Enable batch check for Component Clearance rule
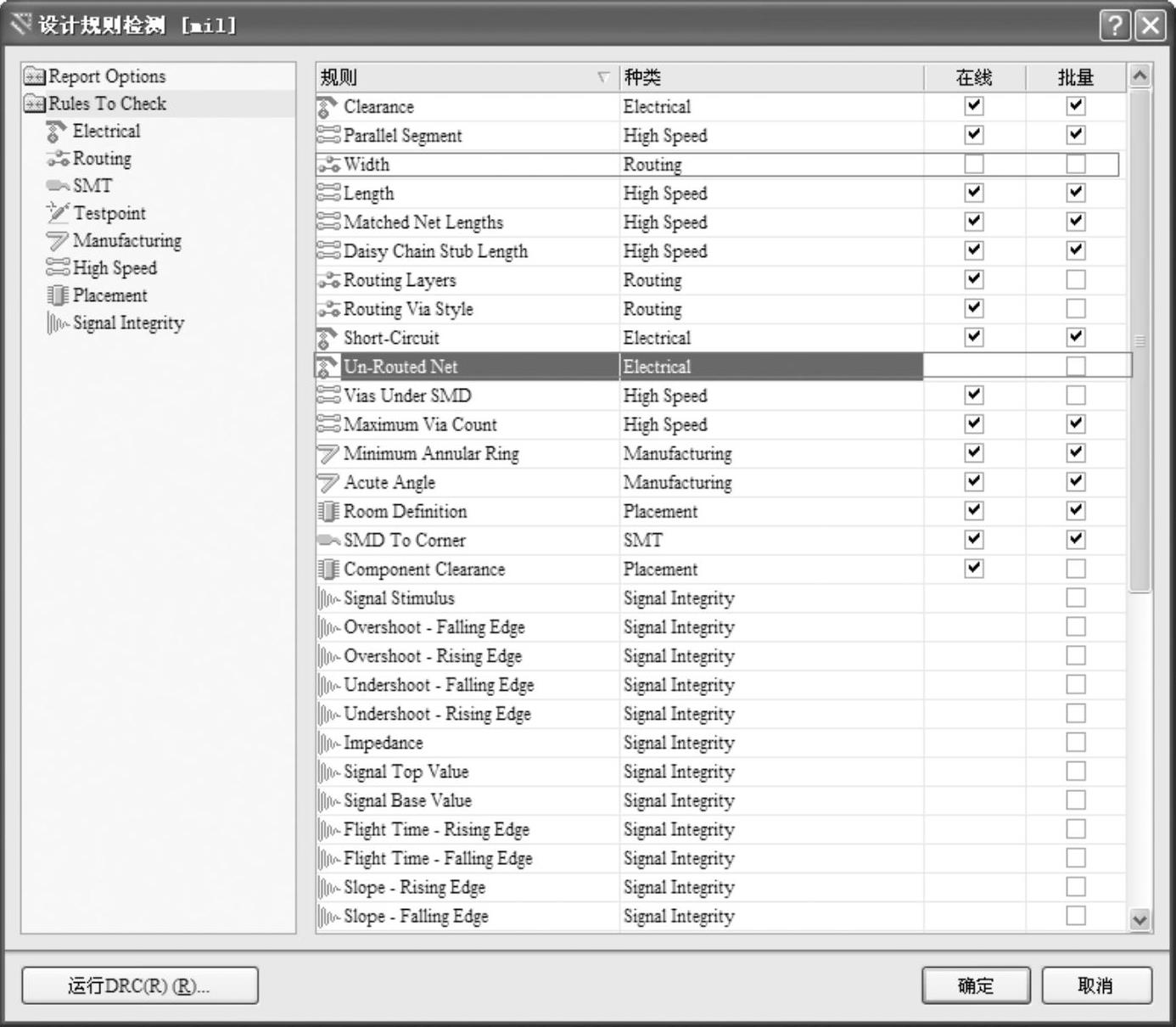1176x1027 pixels. (1076, 568)
